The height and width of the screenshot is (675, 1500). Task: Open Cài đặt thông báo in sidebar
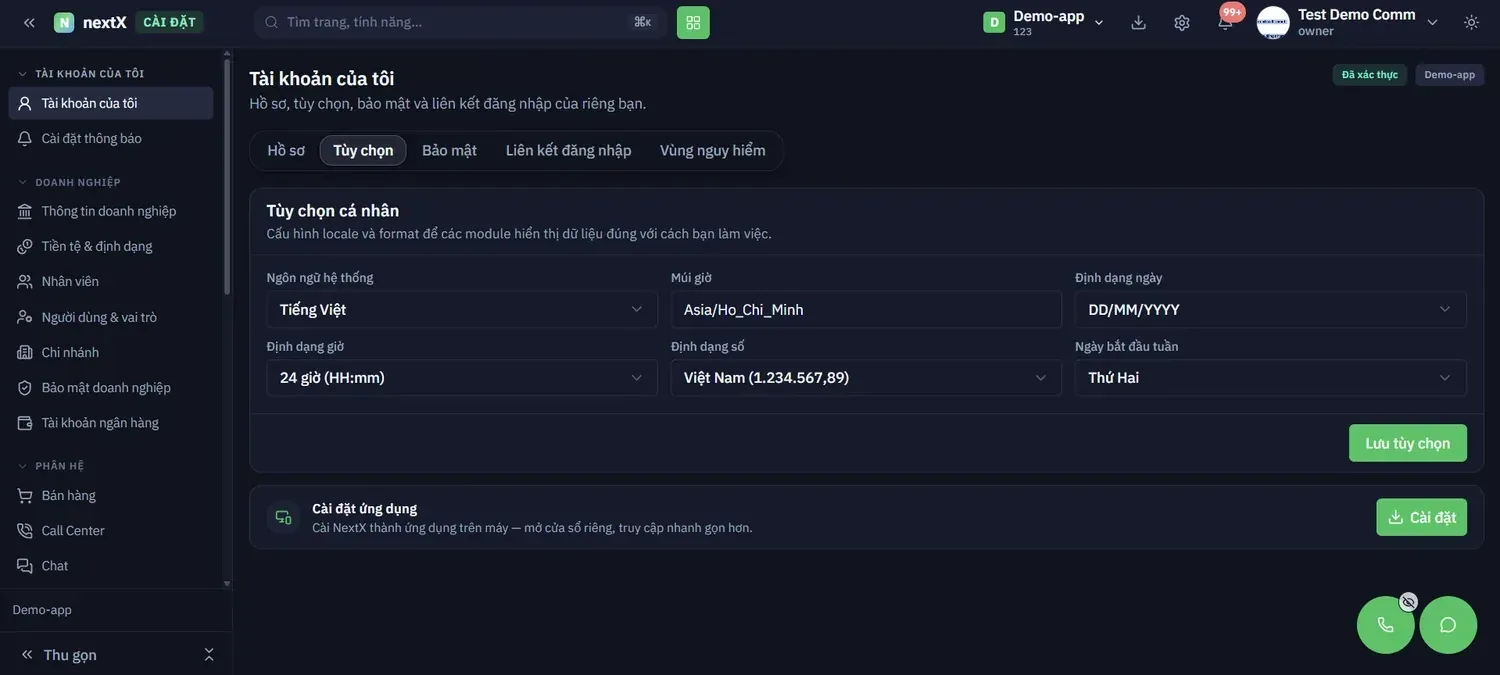(x=111, y=139)
